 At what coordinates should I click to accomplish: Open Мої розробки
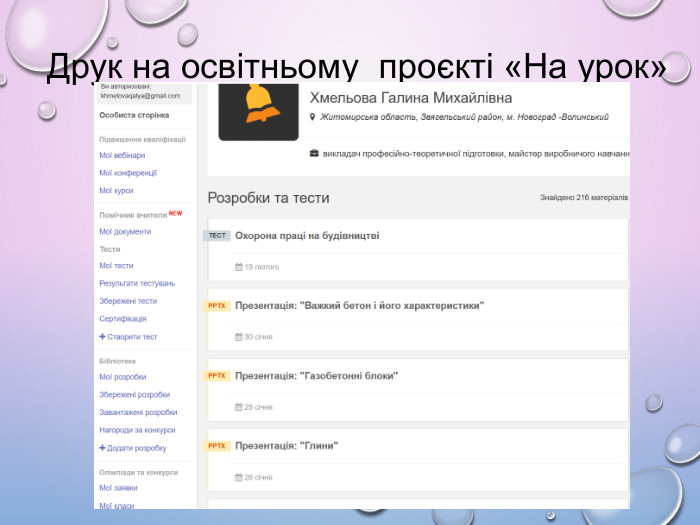(x=123, y=377)
